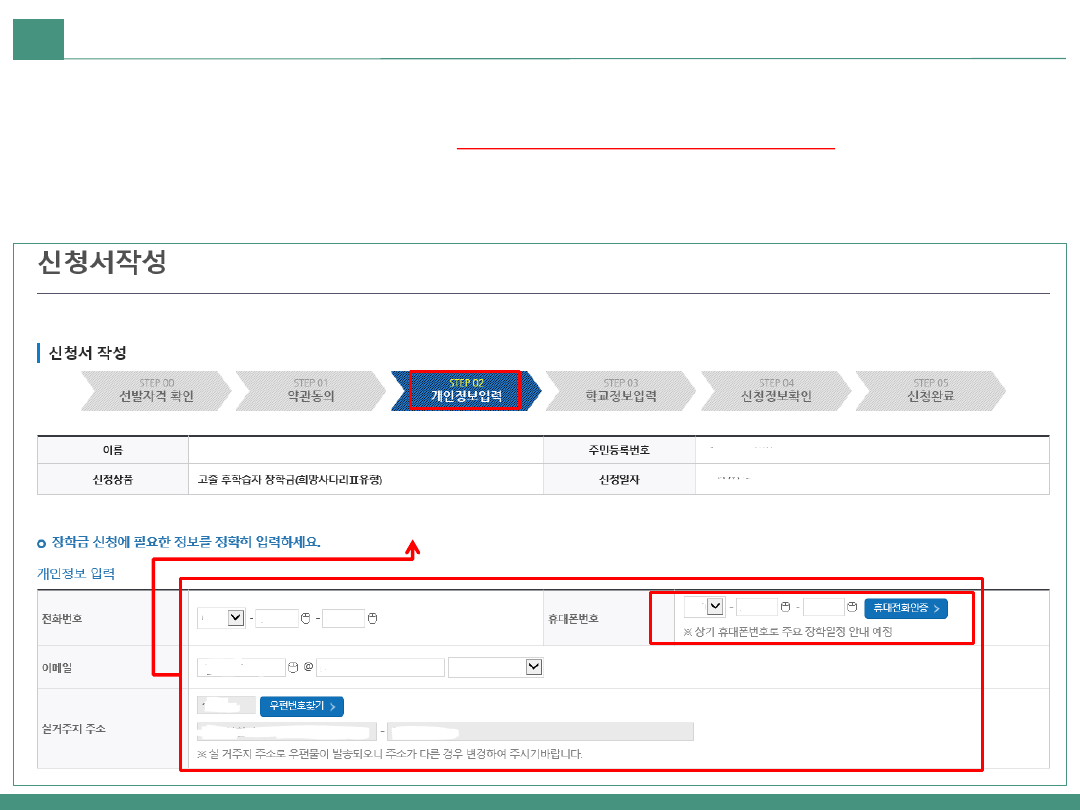Select the STEP 05 신청완료 step

930,391
